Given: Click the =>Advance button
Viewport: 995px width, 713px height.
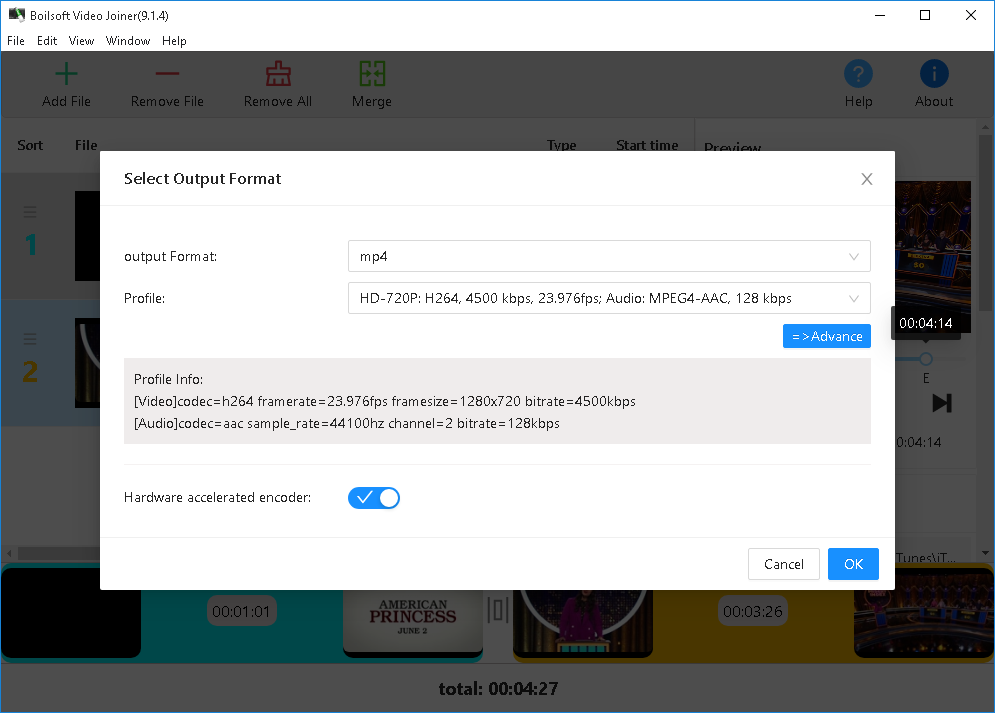Looking at the screenshot, I should (x=827, y=336).
